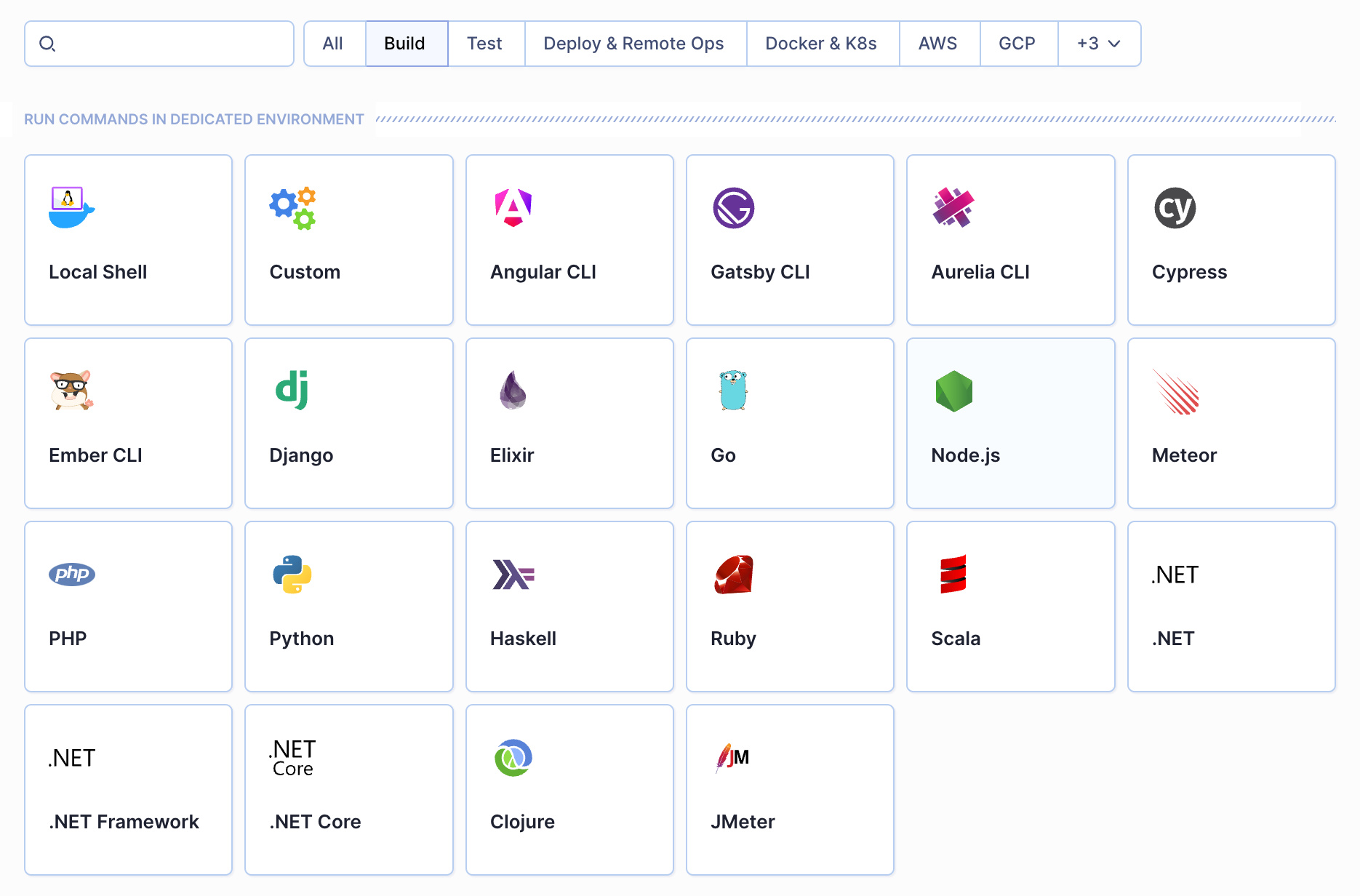Click the Meteor red streaks logo
1360x896 pixels.
click(1175, 391)
